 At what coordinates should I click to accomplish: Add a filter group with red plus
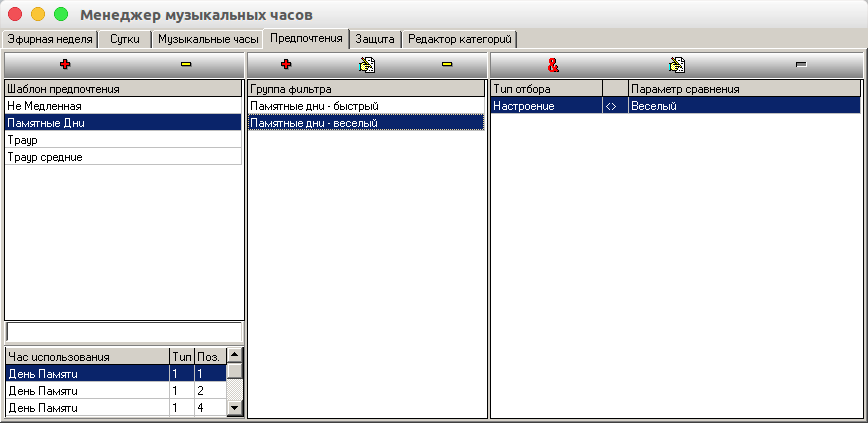tap(286, 64)
